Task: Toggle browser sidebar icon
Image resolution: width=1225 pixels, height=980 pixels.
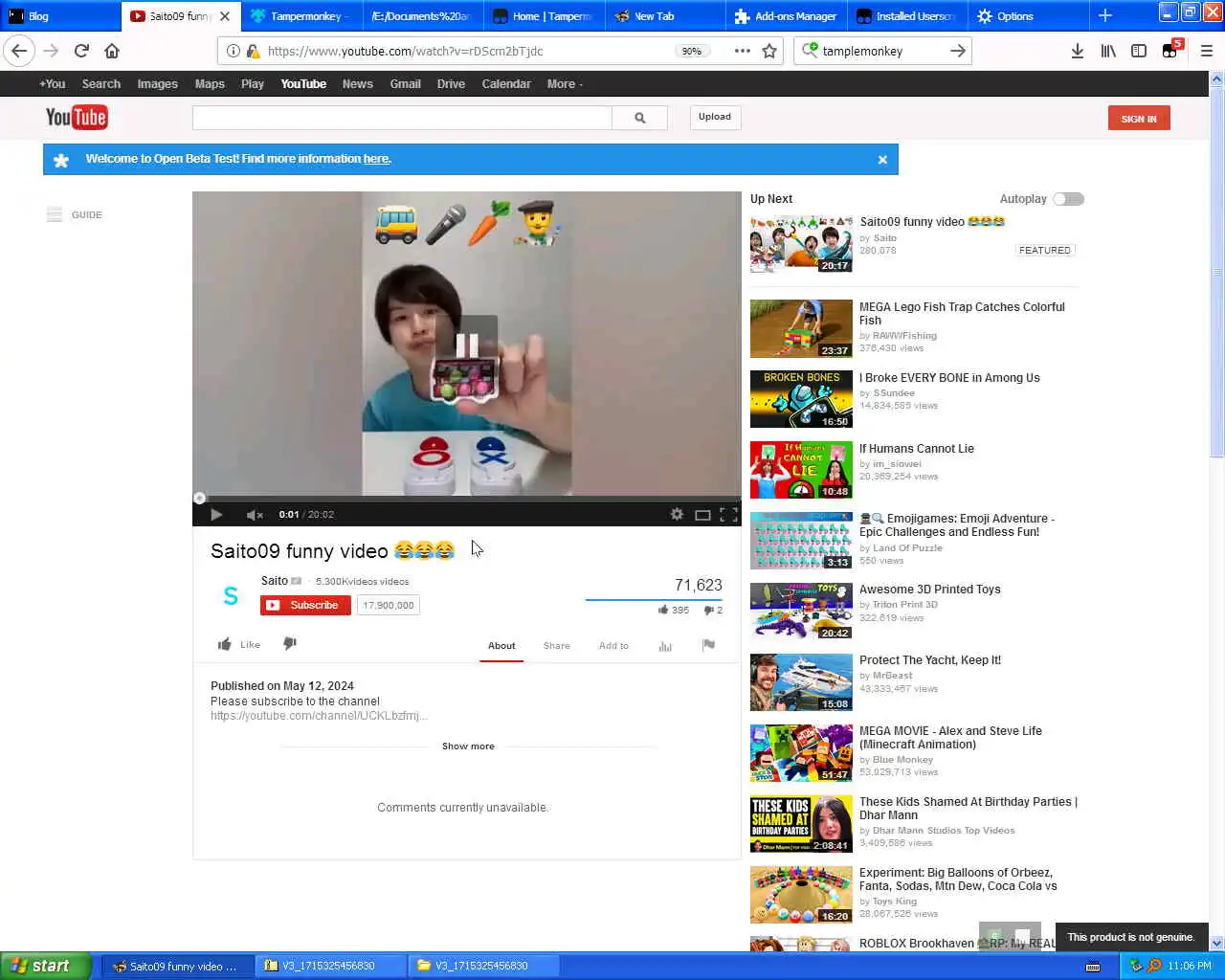Action: click(1139, 51)
